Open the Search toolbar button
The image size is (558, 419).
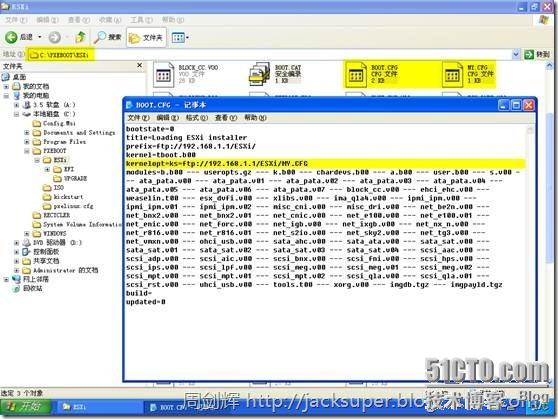[x=109, y=37]
